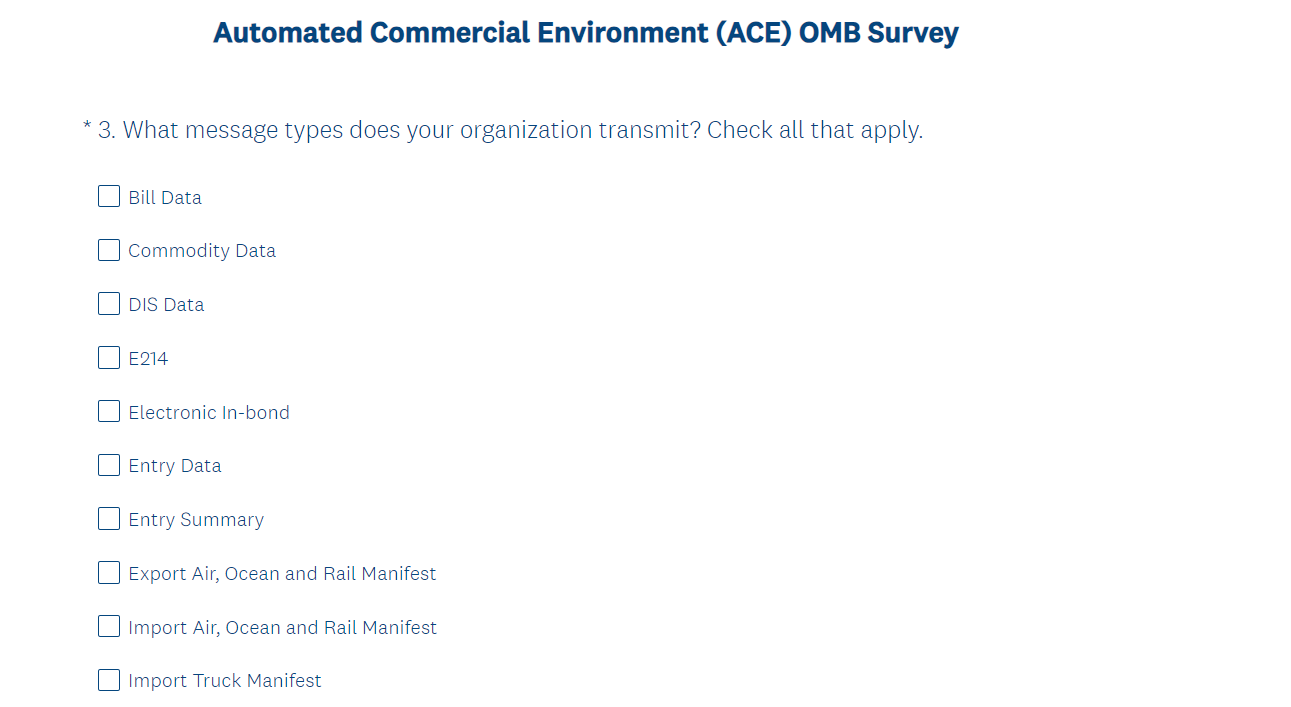Screen dimensions: 1291x707
Task: Click the "Commodity Data" label text
Action: point(202,251)
